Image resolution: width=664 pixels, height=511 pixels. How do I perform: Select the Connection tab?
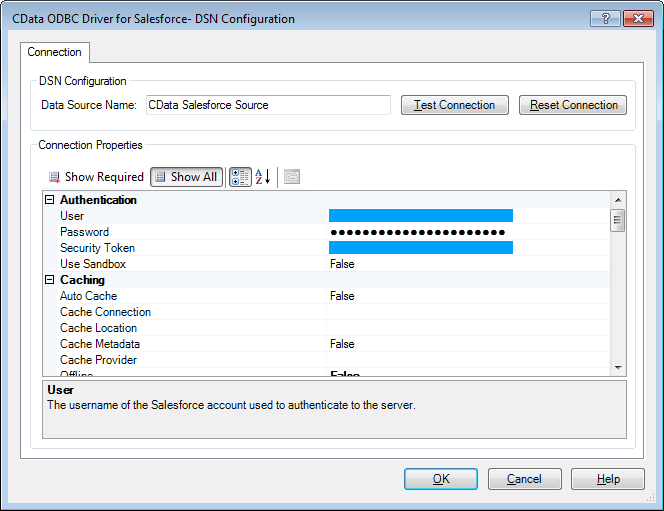pyautogui.click(x=55, y=52)
